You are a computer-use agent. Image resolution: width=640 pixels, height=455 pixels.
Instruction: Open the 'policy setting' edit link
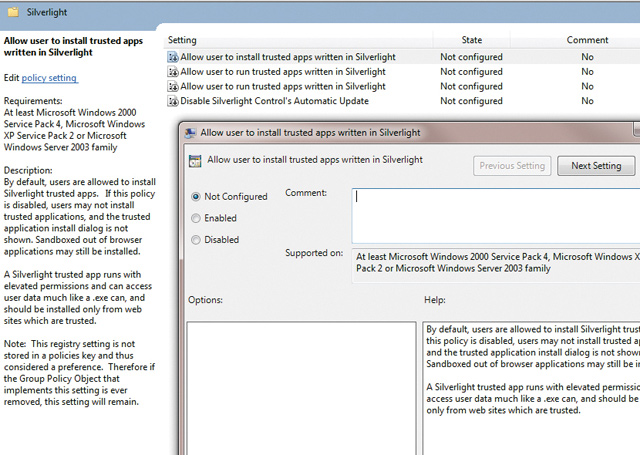coord(49,78)
